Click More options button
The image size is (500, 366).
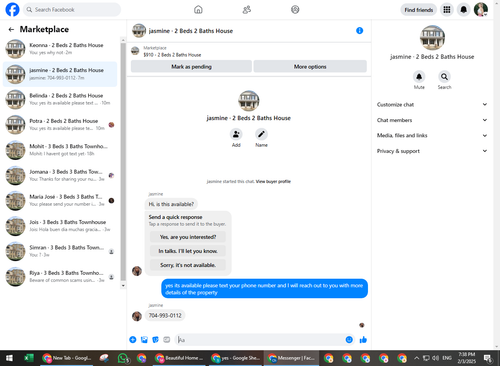coord(310,66)
